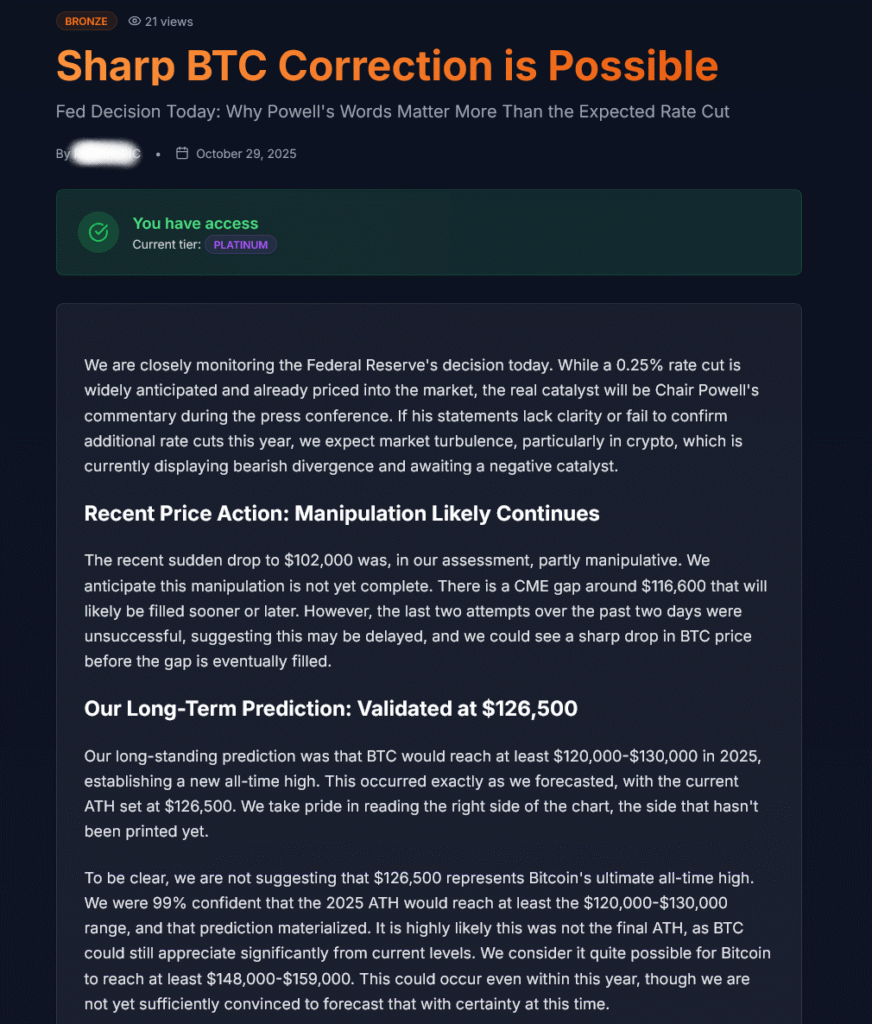Click the 21 views counter text
Viewport: 872px width, 1024px height.
click(x=169, y=21)
